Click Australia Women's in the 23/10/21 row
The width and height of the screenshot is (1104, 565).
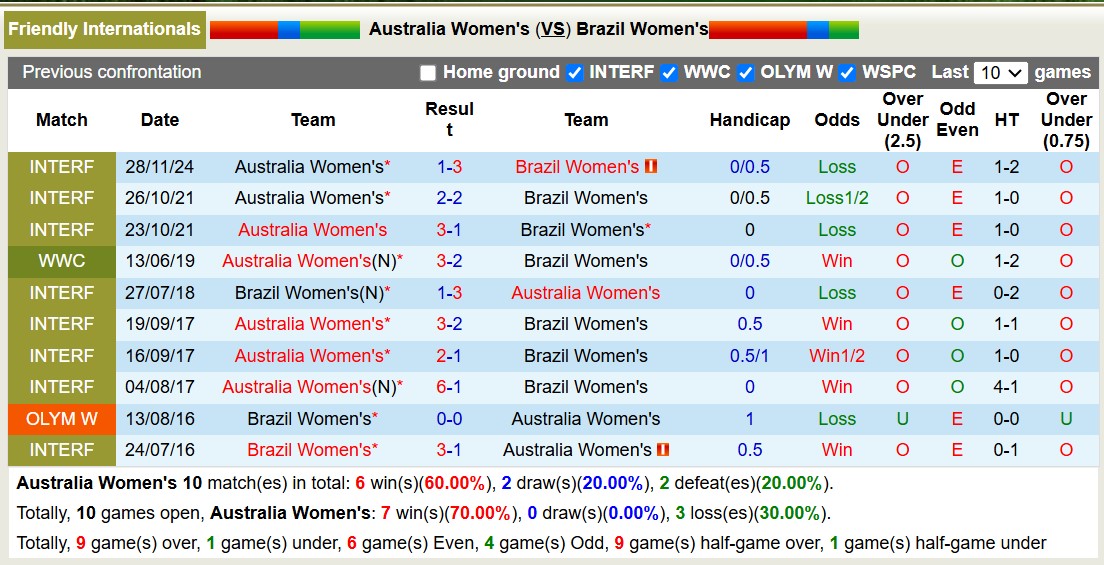[312, 230]
